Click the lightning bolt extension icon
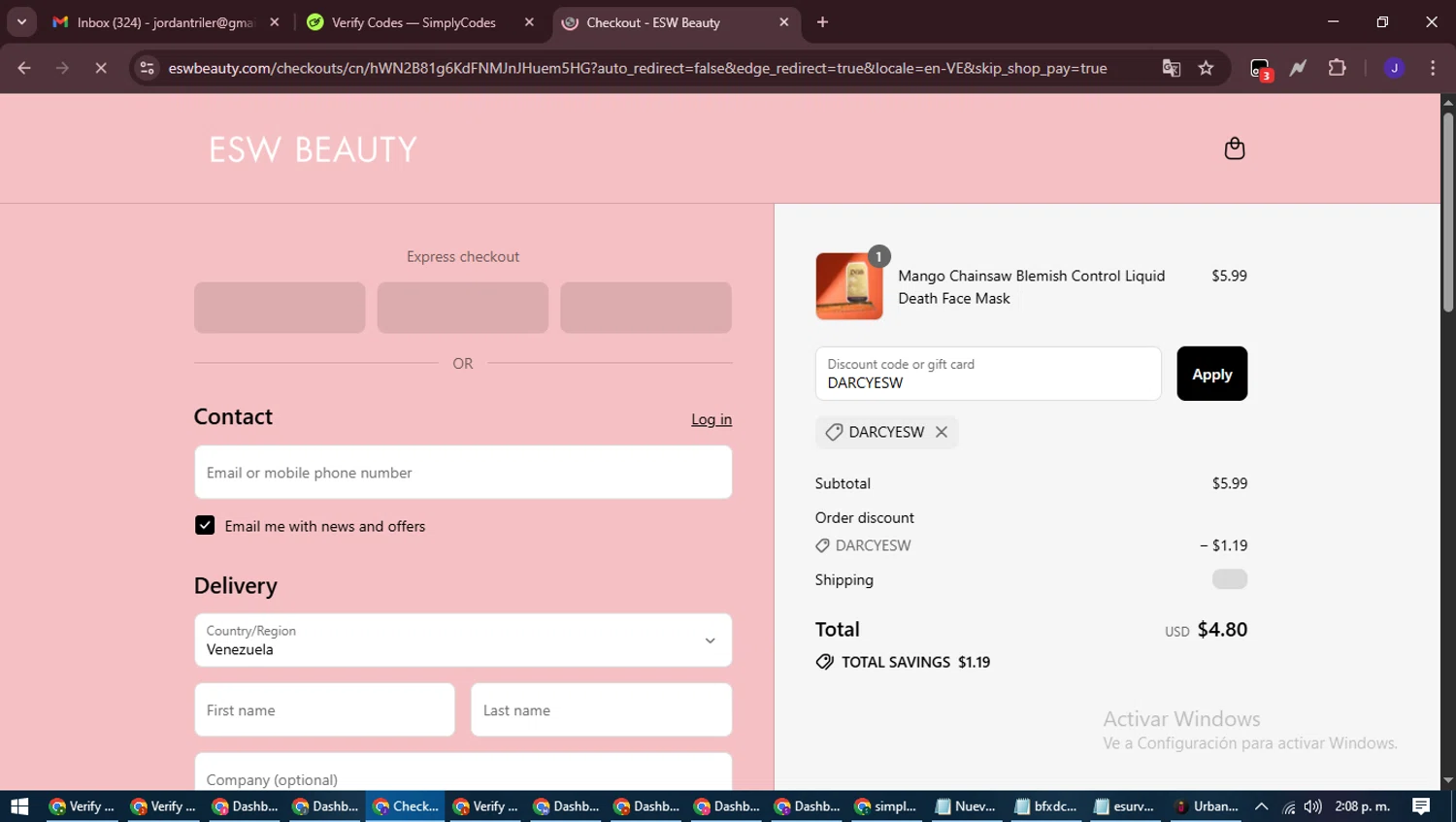 (x=1298, y=68)
